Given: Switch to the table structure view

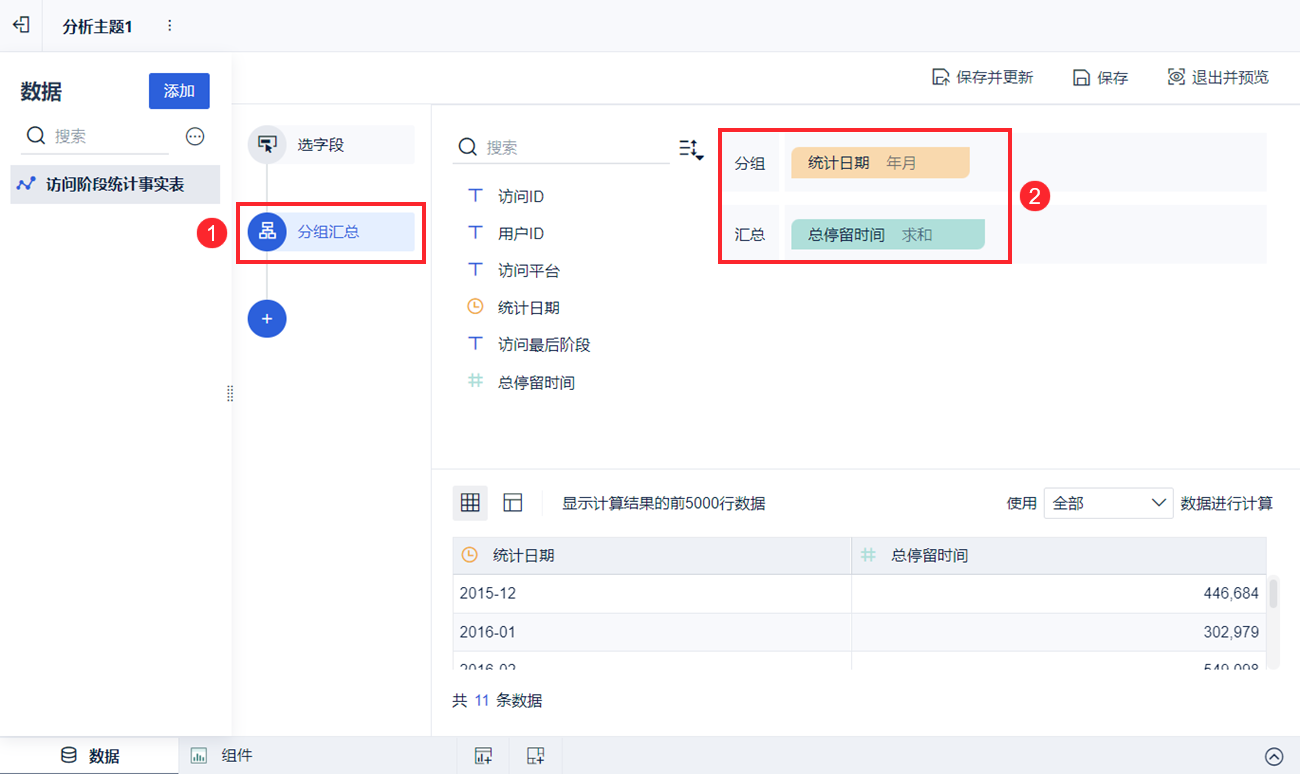Looking at the screenshot, I should (513, 503).
